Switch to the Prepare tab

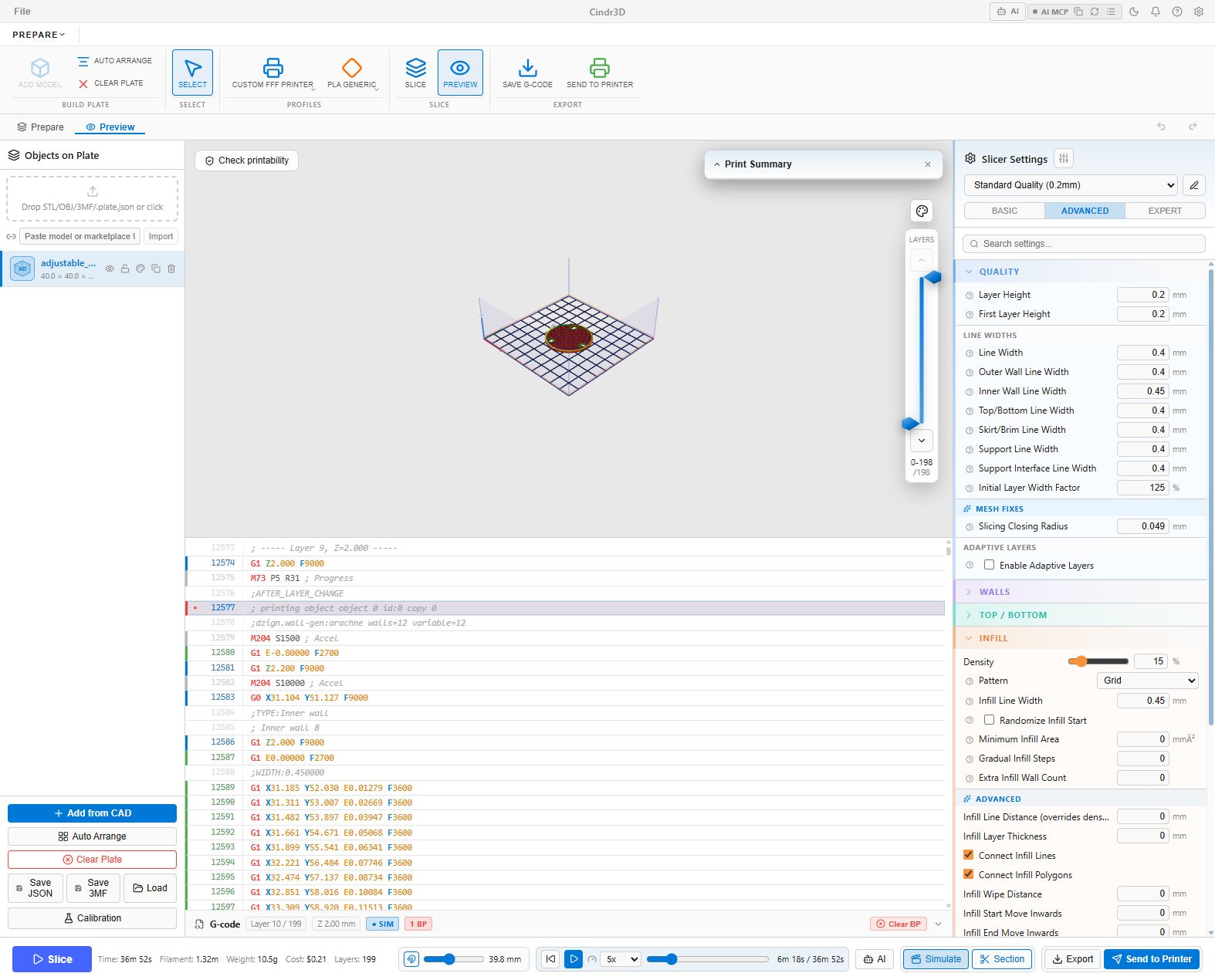[x=40, y=127]
